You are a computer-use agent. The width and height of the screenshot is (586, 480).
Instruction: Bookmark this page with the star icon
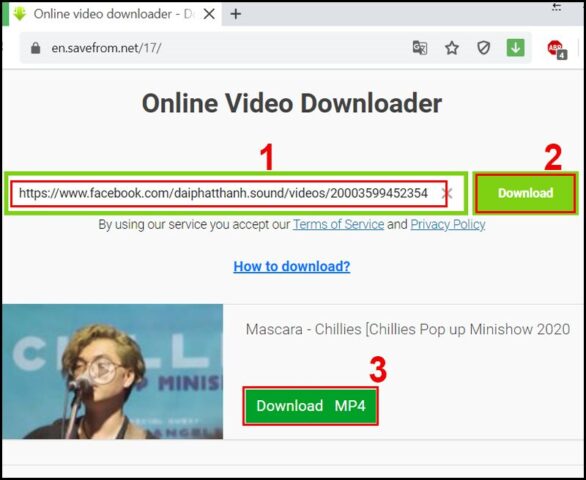pyautogui.click(x=452, y=48)
